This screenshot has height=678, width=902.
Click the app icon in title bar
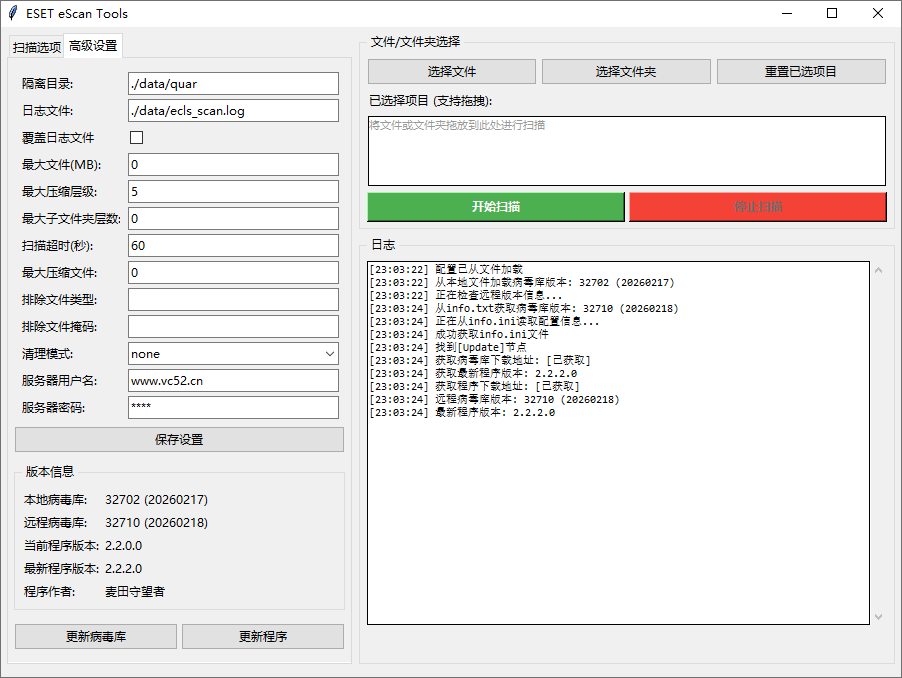point(11,13)
